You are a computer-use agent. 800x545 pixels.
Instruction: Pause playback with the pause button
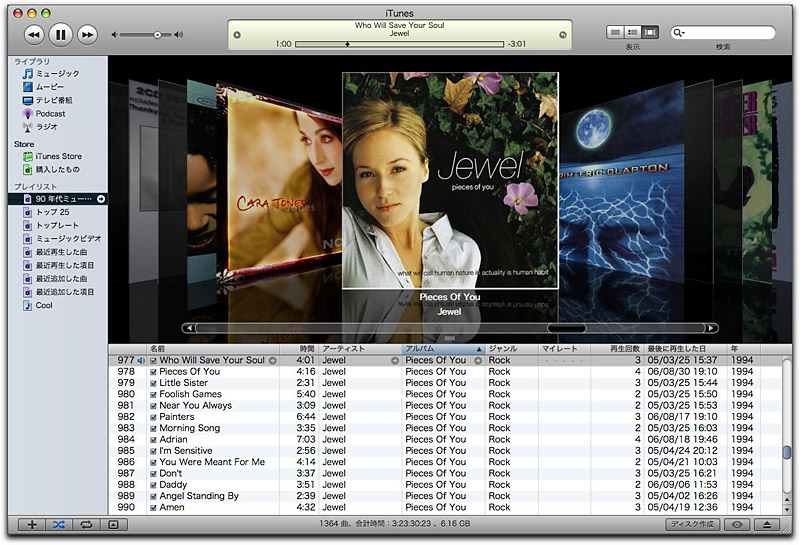click(x=60, y=35)
